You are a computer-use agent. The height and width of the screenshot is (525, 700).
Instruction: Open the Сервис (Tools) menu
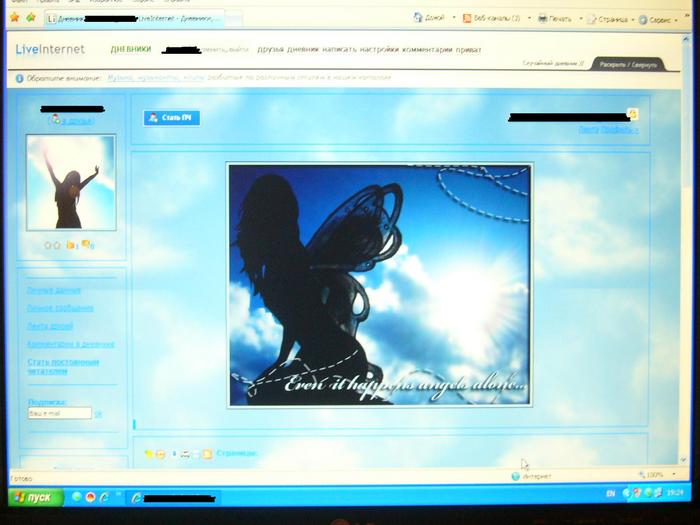click(x=658, y=20)
